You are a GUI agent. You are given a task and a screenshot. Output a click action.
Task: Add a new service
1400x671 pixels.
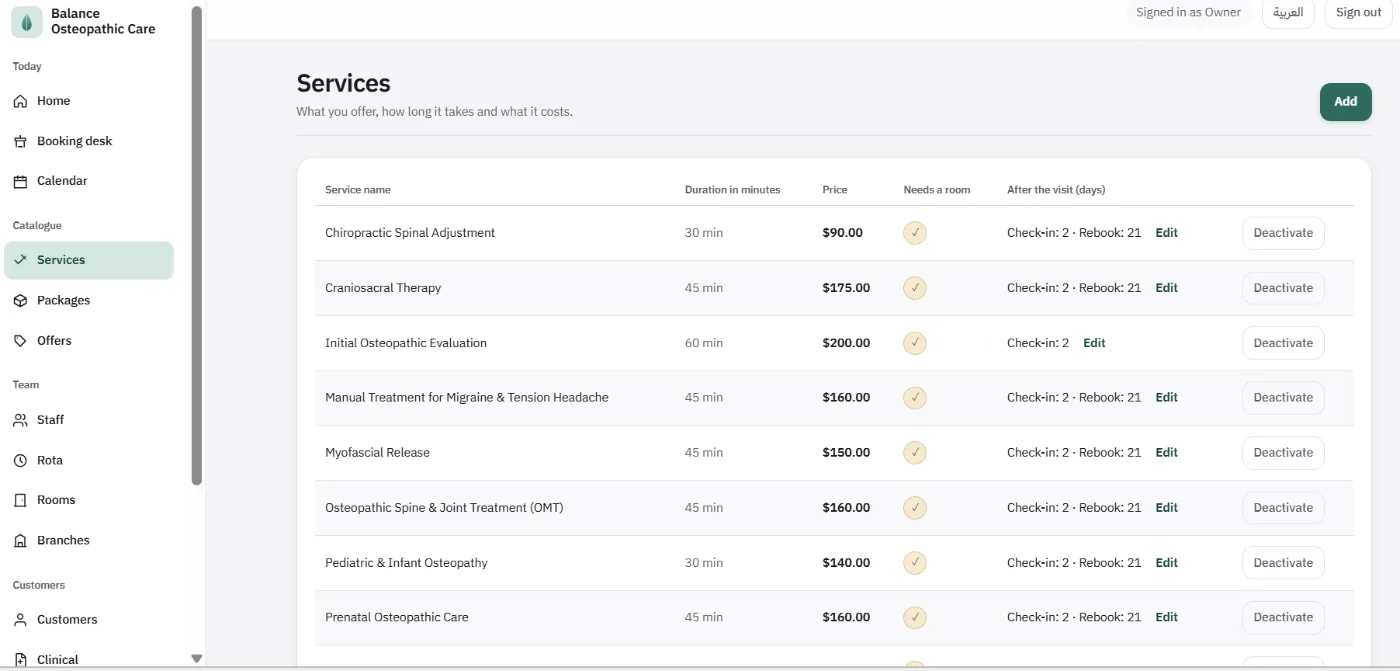point(1345,101)
